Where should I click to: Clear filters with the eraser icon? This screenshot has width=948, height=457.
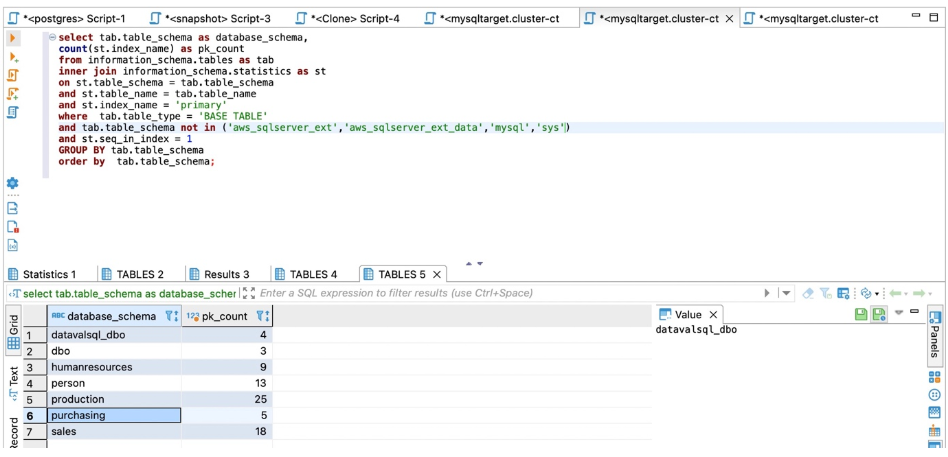(x=808, y=293)
